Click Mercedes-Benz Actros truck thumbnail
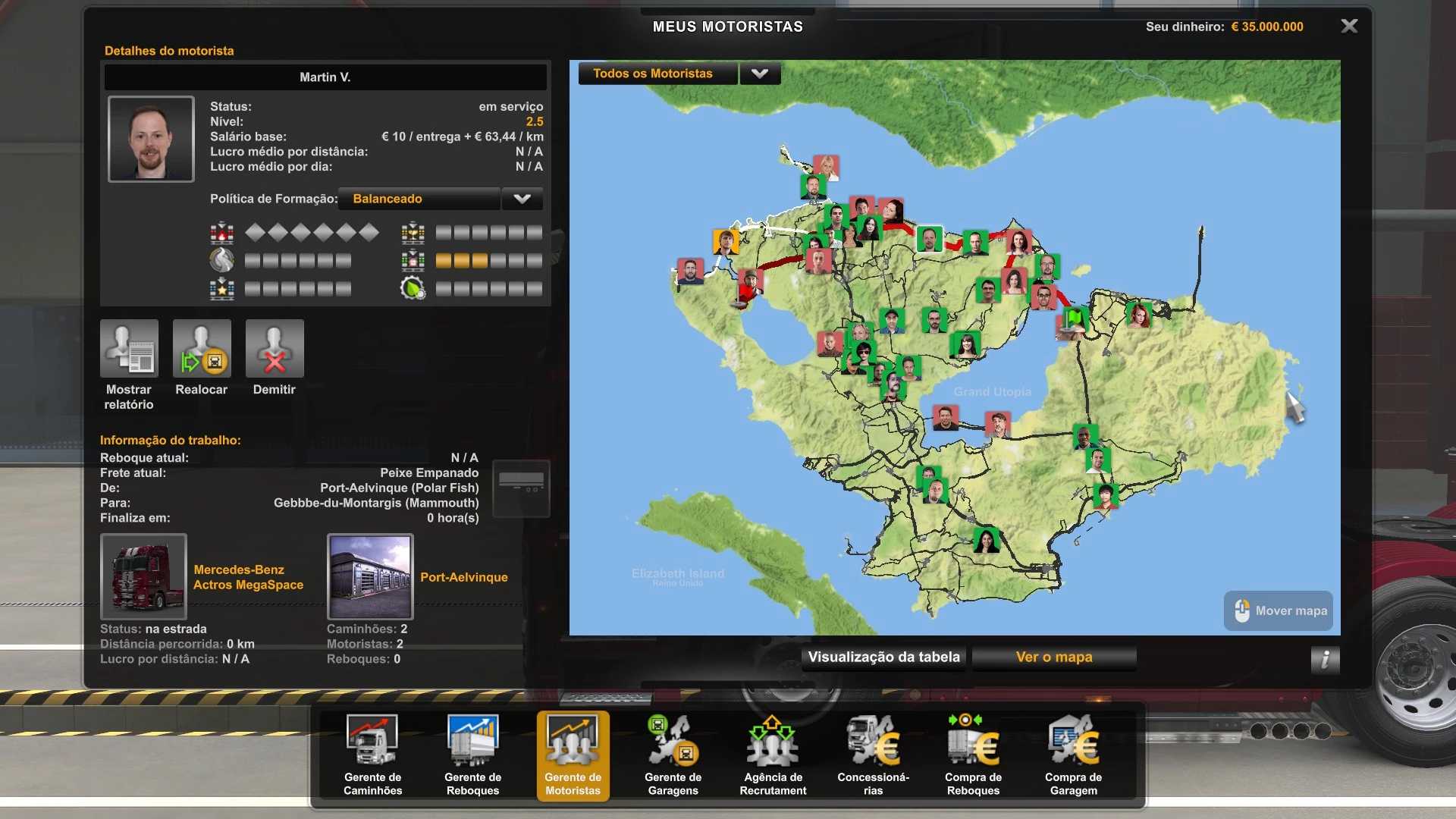 pyautogui.click(x=143, y=577)
